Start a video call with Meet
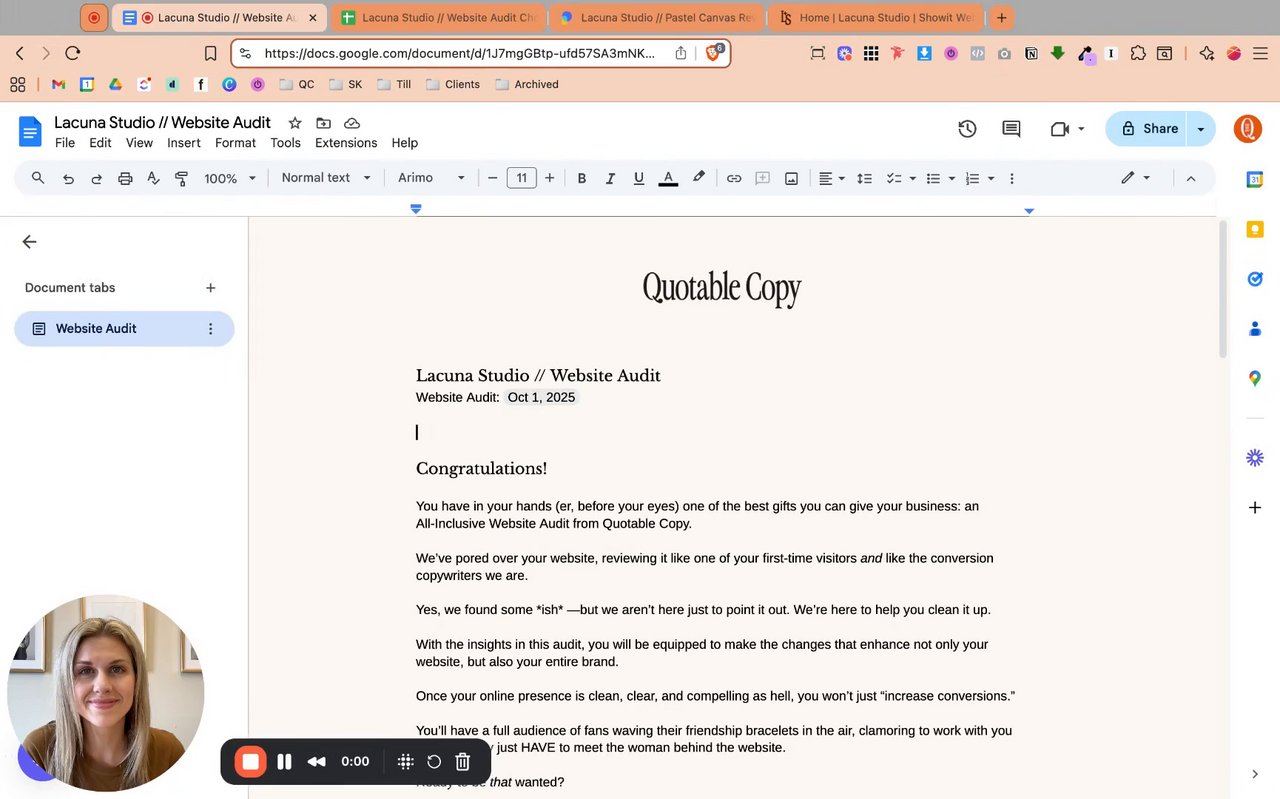Viewport: 1280px width, 799px height. (1067, 128)
